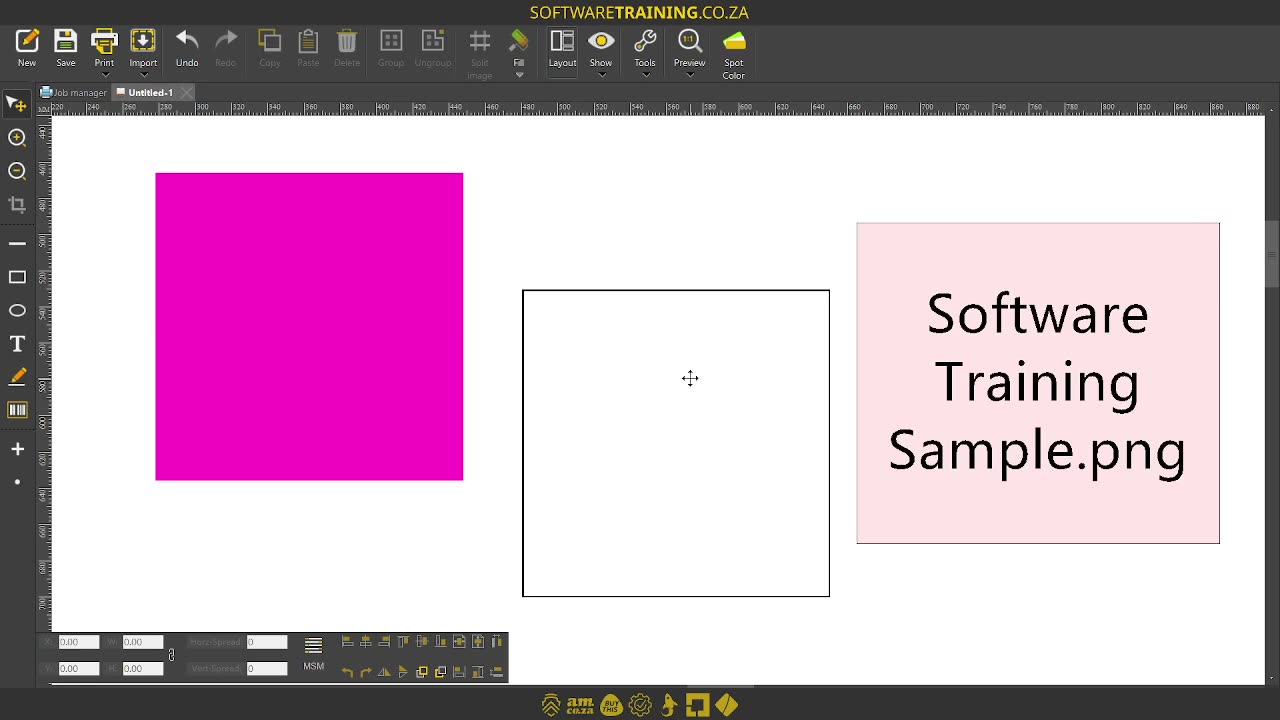Open the Spot Color tool

(734, 54)
